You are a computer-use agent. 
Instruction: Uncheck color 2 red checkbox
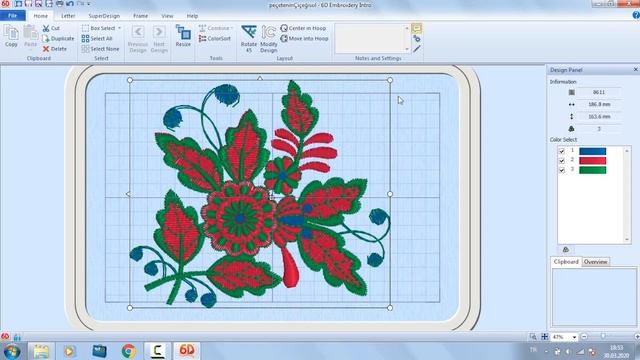coord(562,161)
